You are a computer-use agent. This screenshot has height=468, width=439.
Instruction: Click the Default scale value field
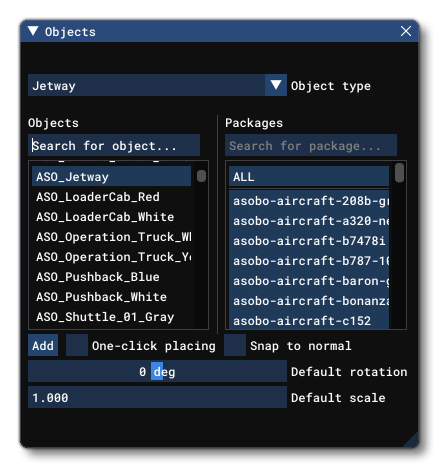[x=157, y=397]
